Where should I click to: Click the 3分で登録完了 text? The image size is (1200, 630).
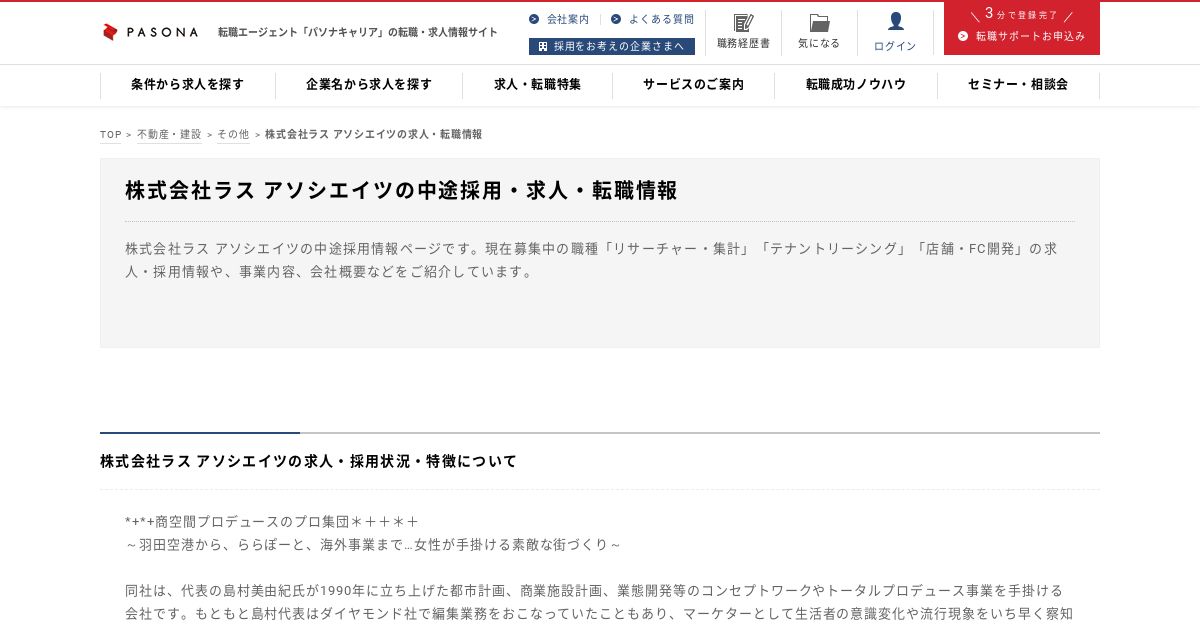click(1021, 14)
